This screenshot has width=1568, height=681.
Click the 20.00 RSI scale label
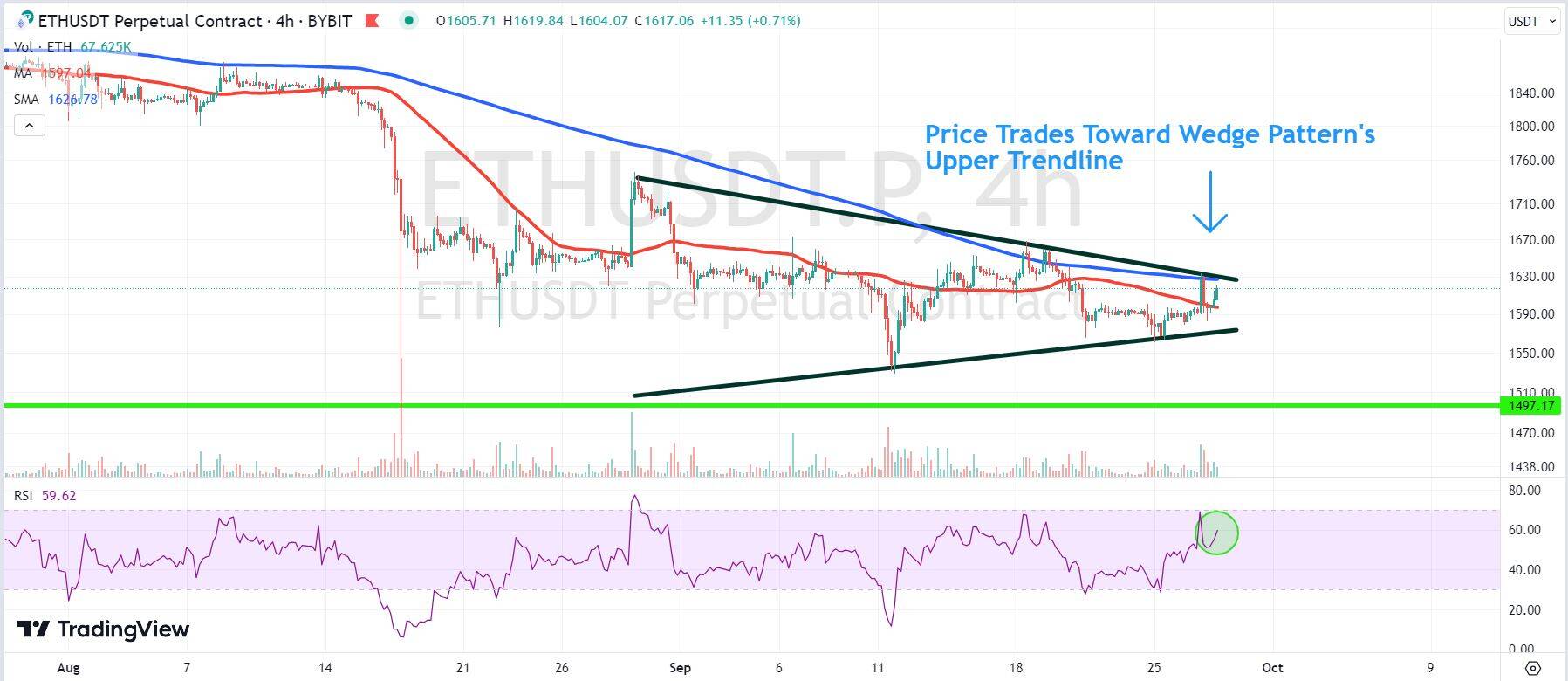point(1524,610)
